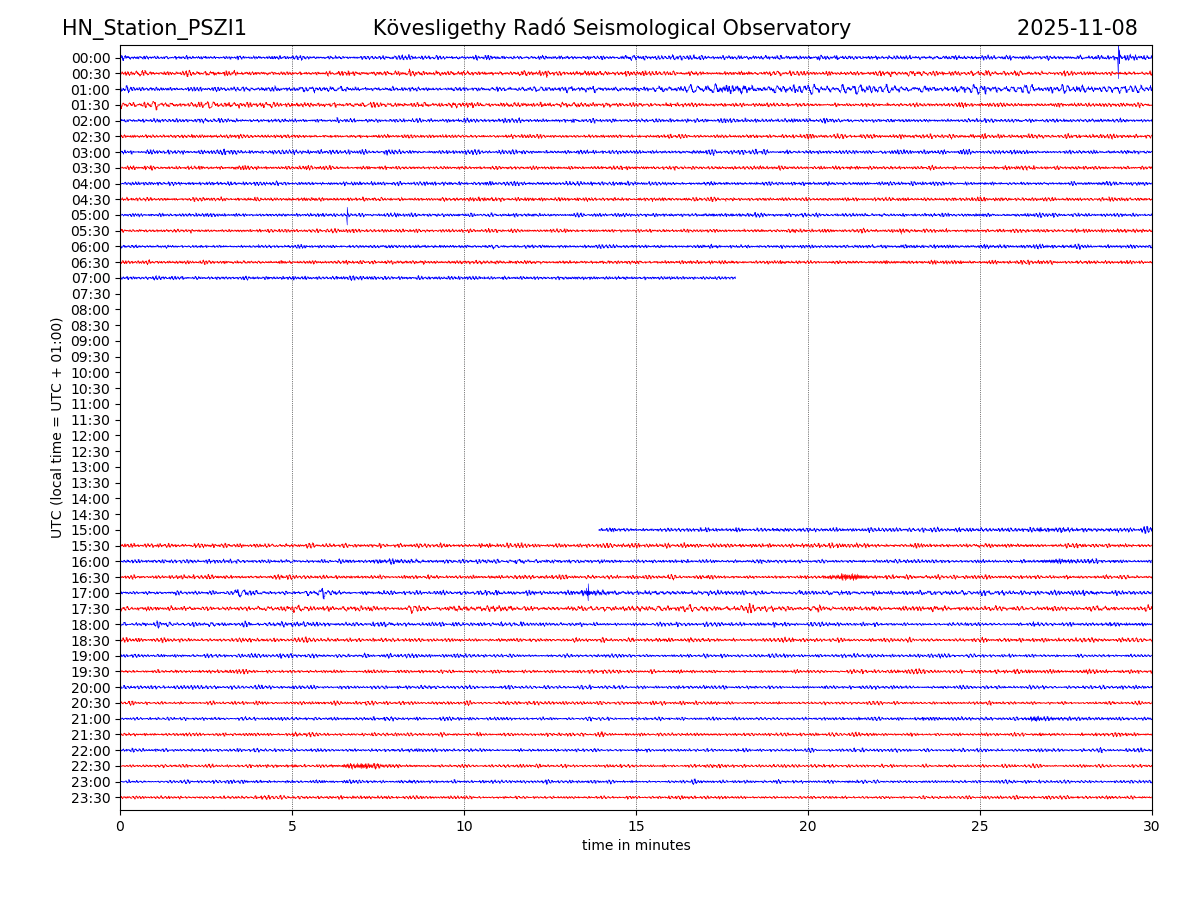This screenshot has width=1200, height=900.
Task: Click the dense red burst on the 22:30 trace
Action: pos(362,766)
